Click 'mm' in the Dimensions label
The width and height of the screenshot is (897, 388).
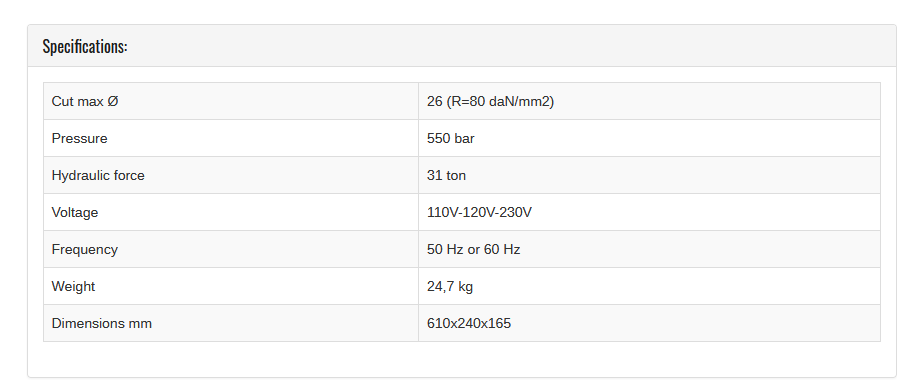pos(141,323)
